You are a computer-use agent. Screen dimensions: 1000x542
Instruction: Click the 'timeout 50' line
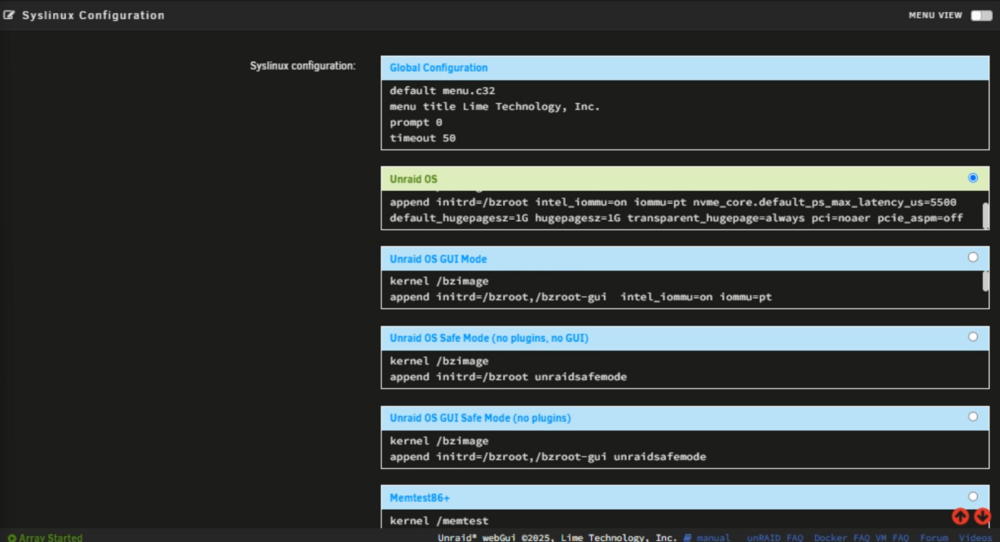coord(423,138)
